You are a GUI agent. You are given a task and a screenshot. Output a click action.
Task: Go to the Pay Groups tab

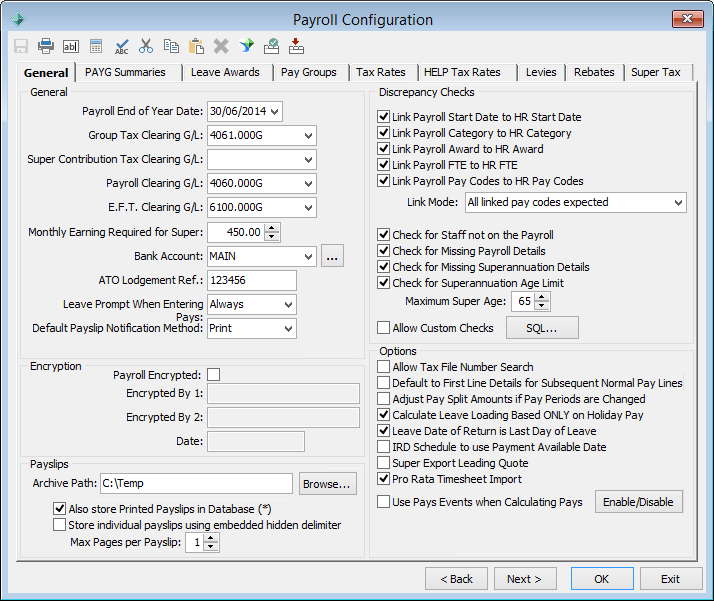click(x=309, y=72)
